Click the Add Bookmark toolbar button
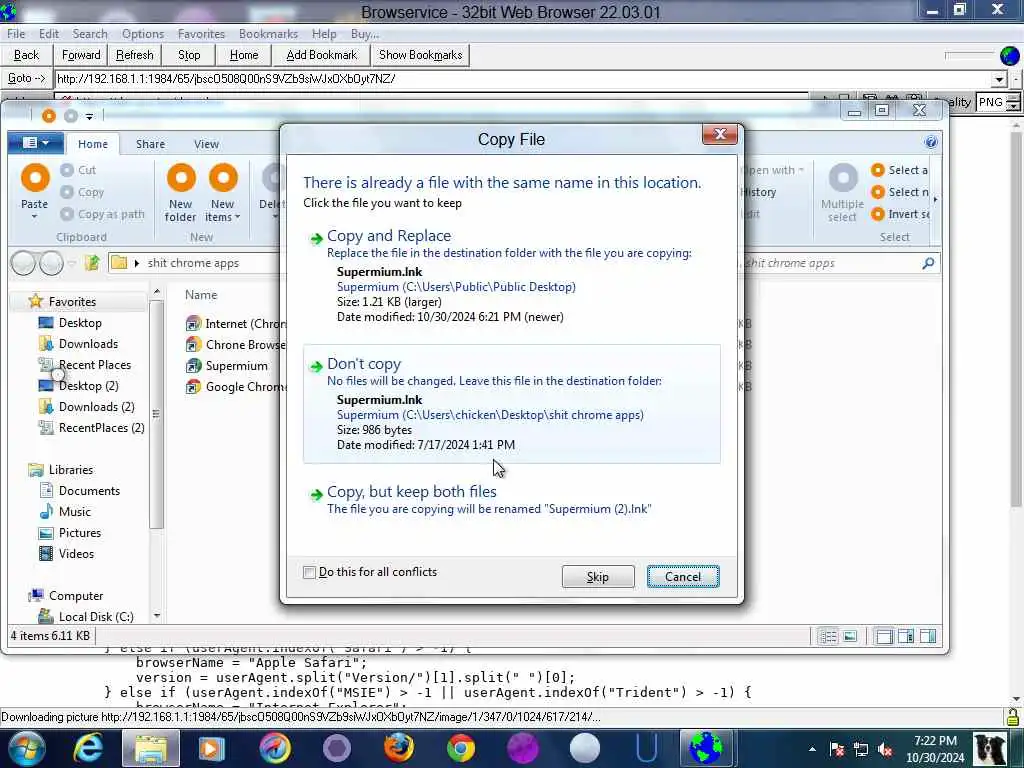 coord(321,56)
